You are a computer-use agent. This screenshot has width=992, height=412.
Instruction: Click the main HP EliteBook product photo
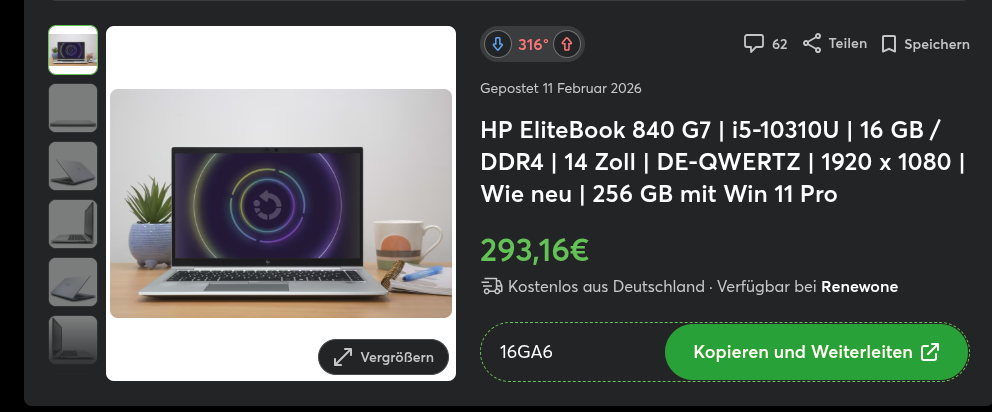coord(281,203)
